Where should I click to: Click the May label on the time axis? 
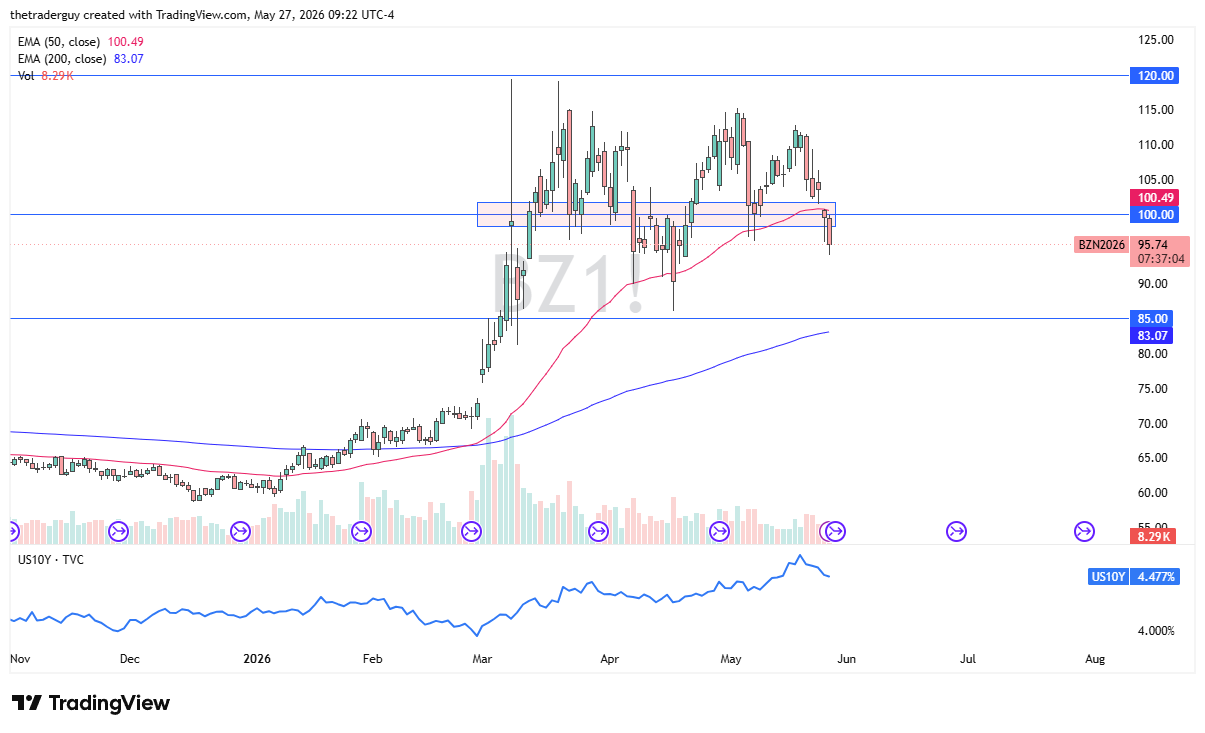(731, 659)
